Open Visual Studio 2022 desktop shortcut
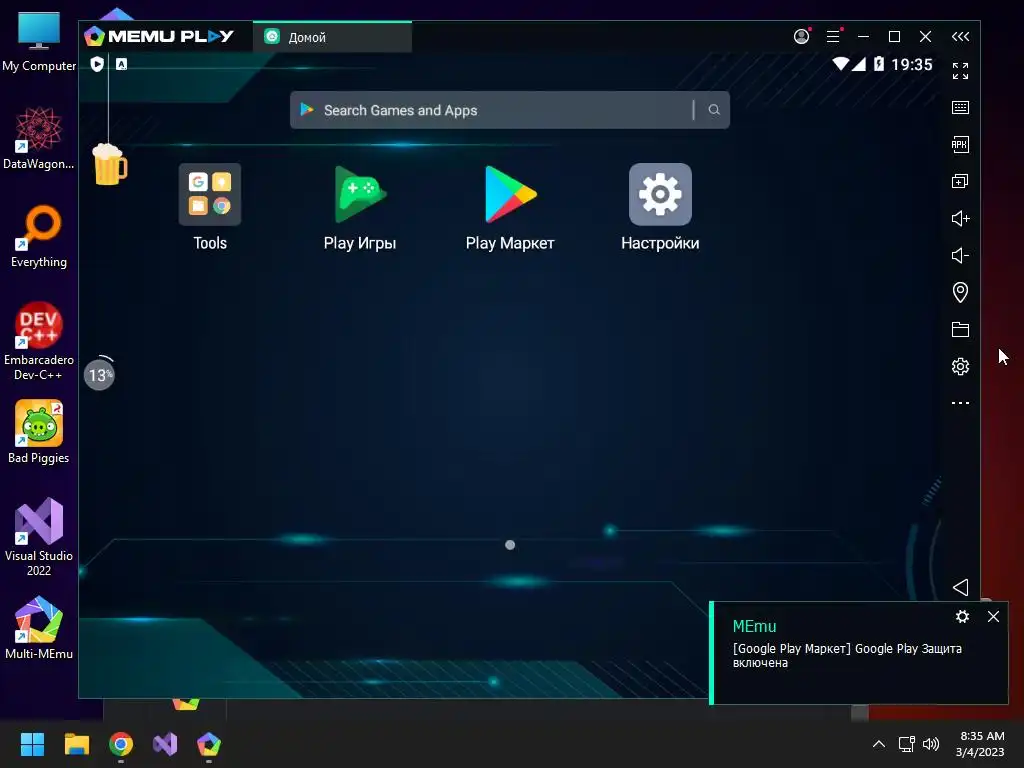 coord(39,537)
